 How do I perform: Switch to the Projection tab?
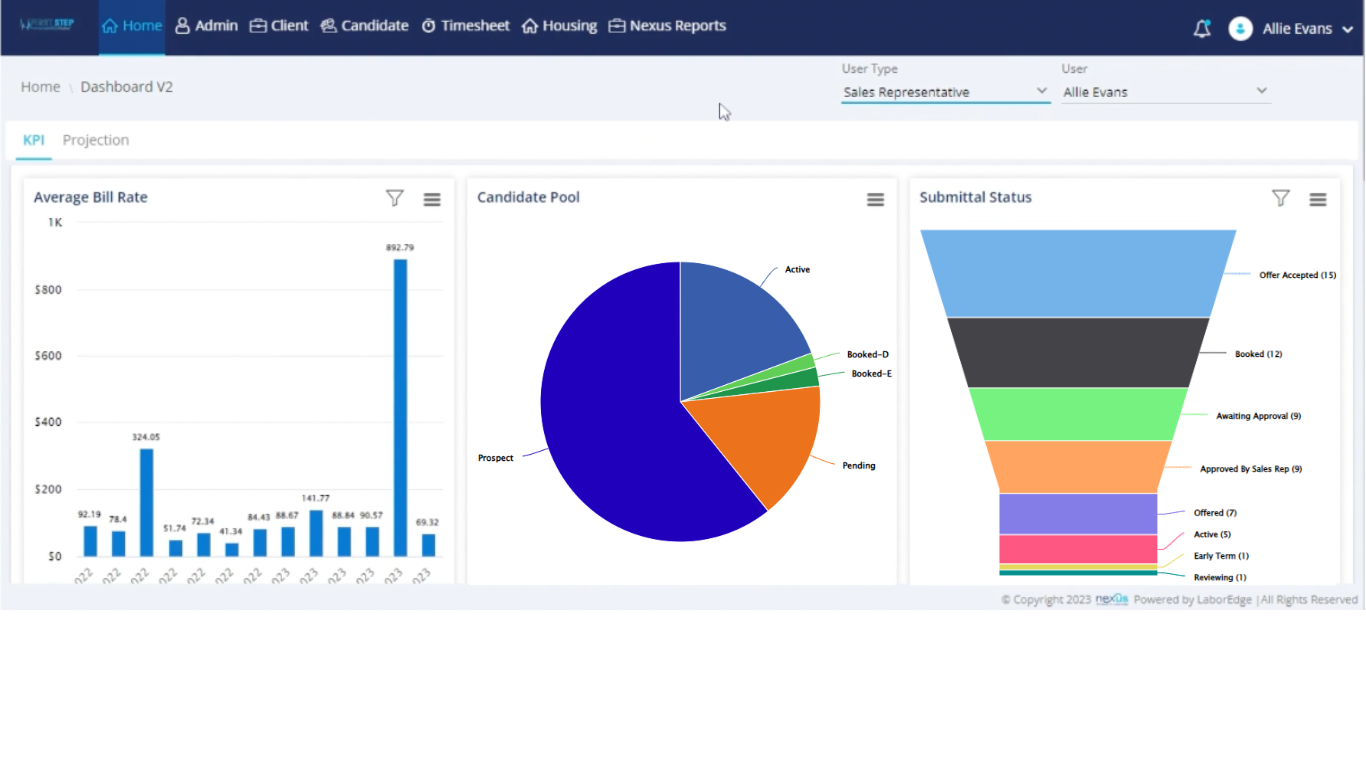[96, 140]
